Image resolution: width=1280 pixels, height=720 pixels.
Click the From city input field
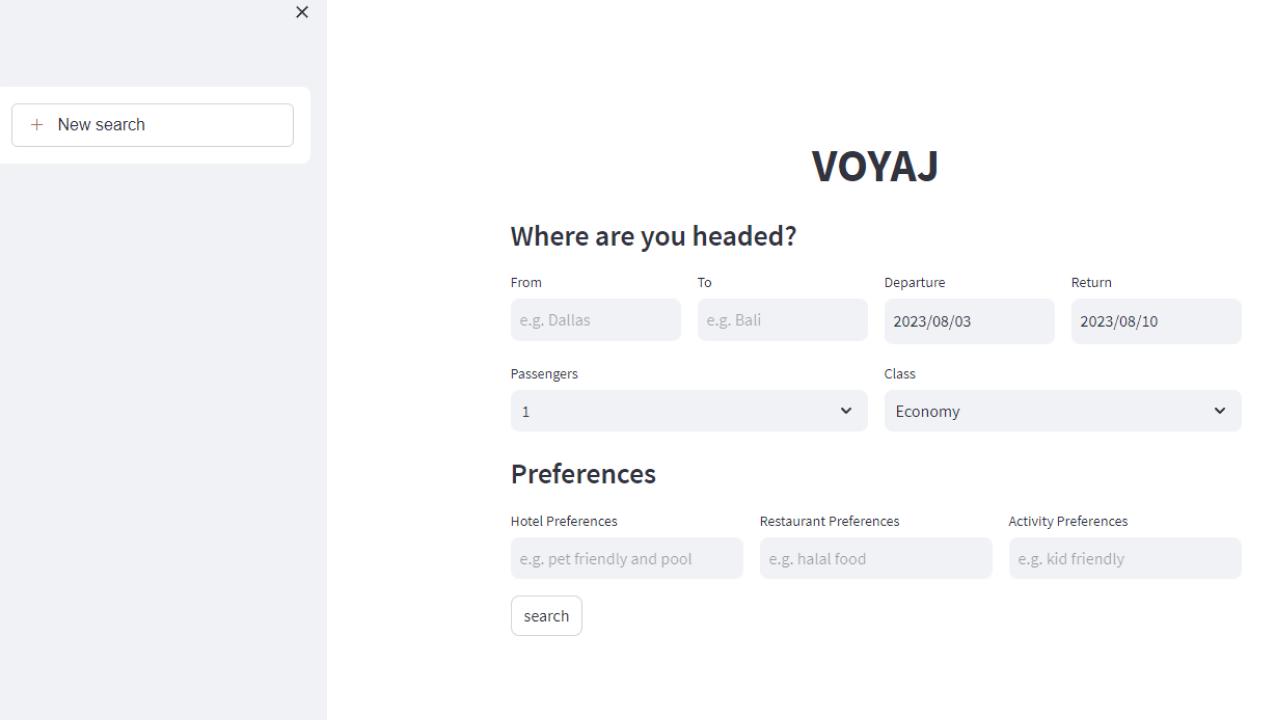click(x=595, y=320)
